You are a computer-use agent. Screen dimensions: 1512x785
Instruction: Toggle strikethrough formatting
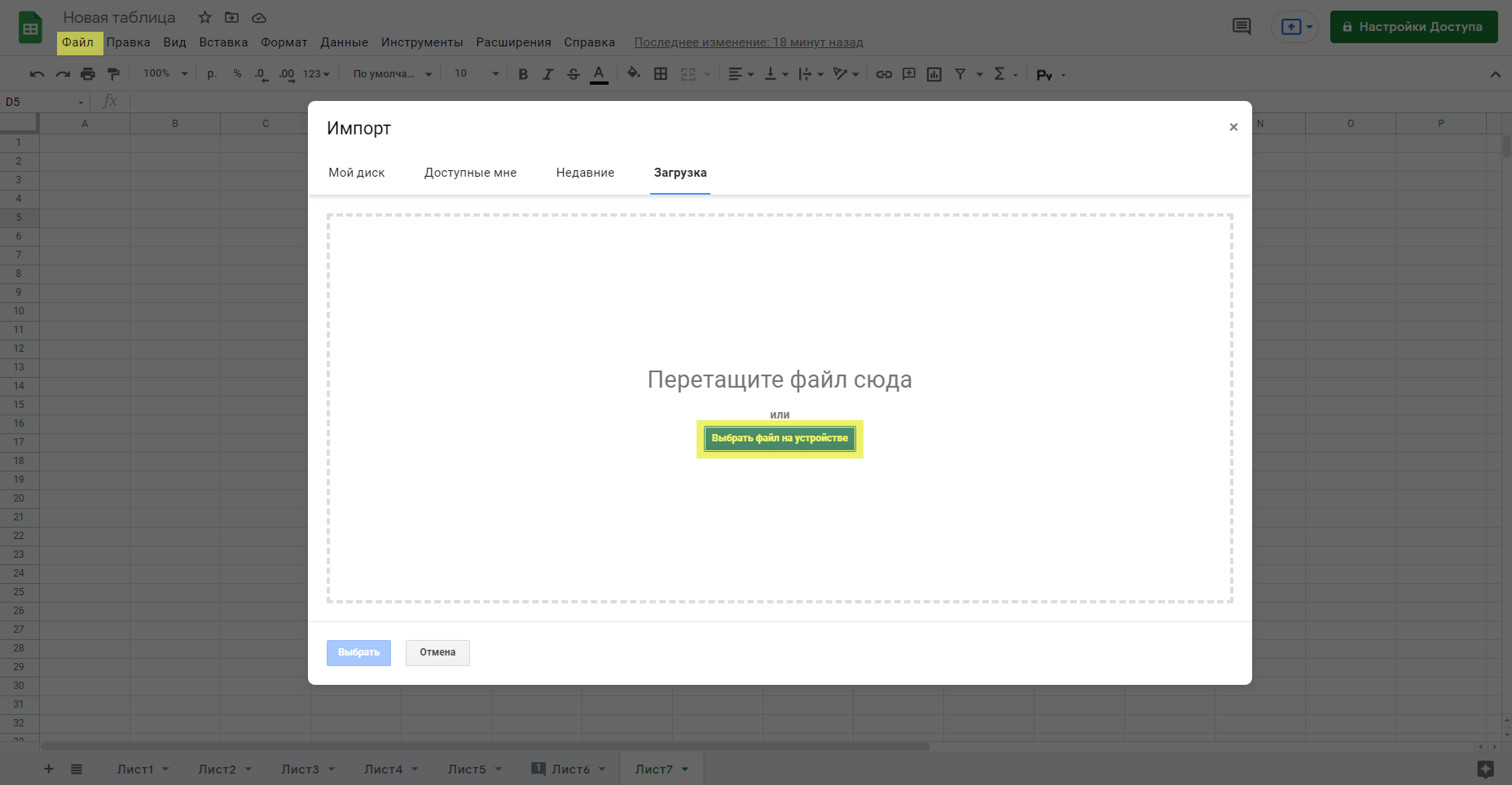click(574, 74)
